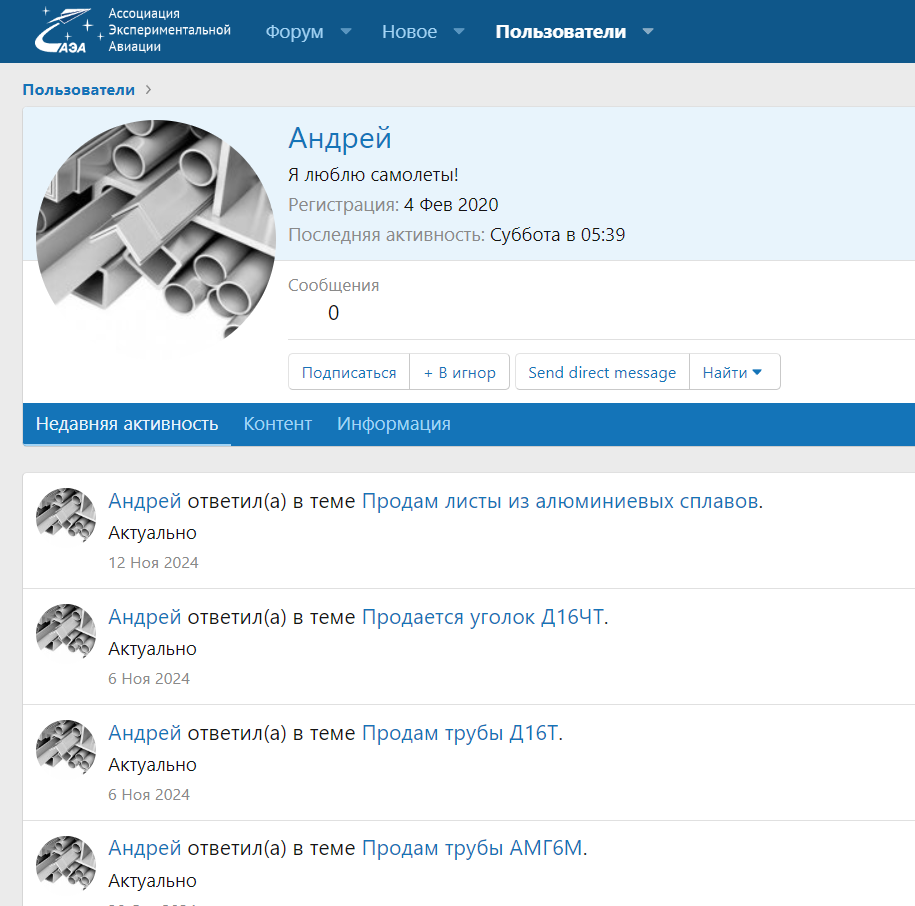Expand the Пользователи dropdown arrow
This screenshot has width=915, height=906.
click(648, 32)
